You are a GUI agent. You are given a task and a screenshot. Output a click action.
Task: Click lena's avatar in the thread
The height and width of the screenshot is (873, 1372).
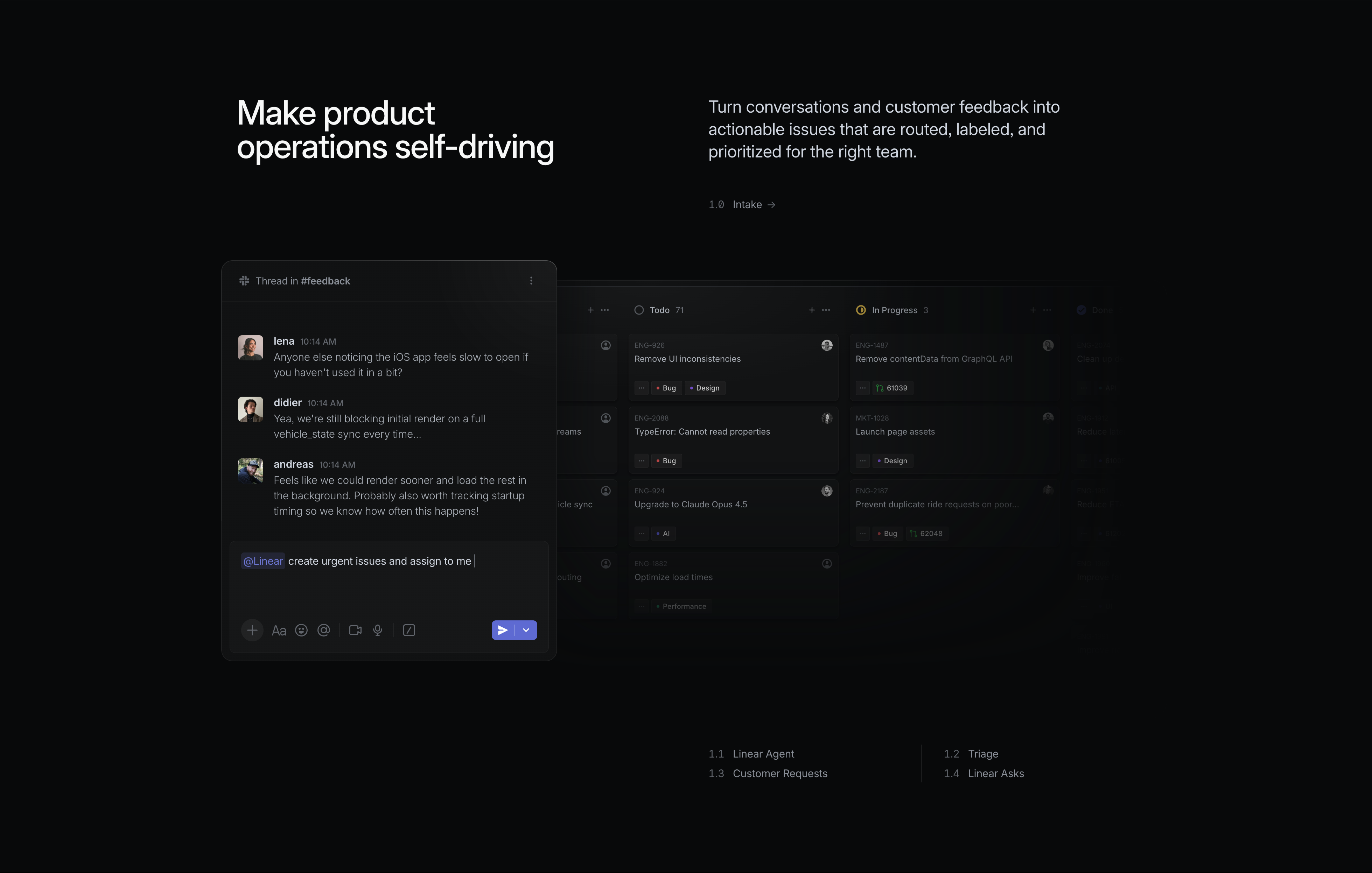[251, 347]
